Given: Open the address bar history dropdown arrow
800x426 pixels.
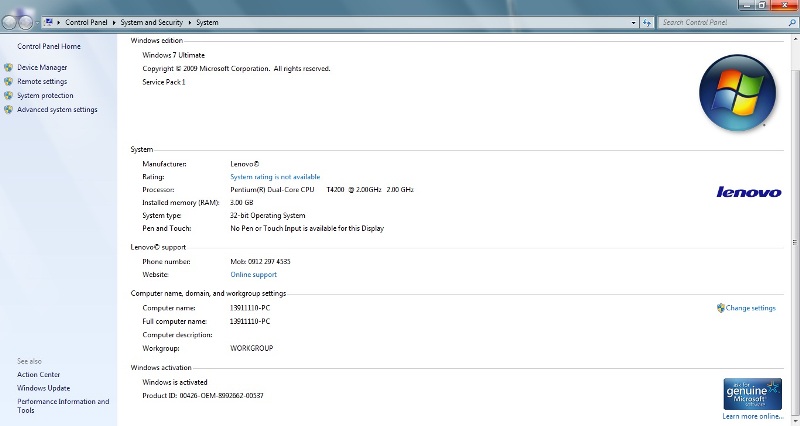Looking at the screenshot, I should click(634, 22).
